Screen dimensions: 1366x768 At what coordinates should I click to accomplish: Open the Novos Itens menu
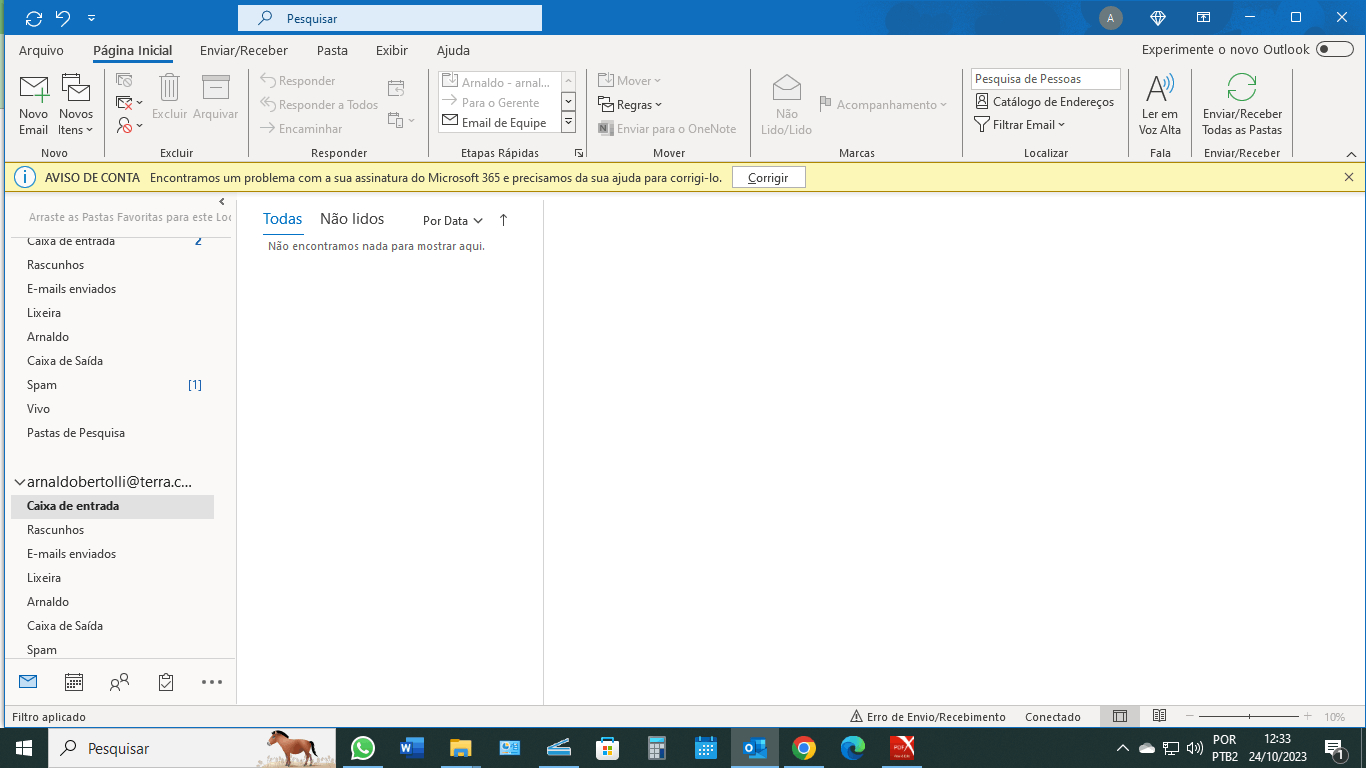tap(76, 105)
